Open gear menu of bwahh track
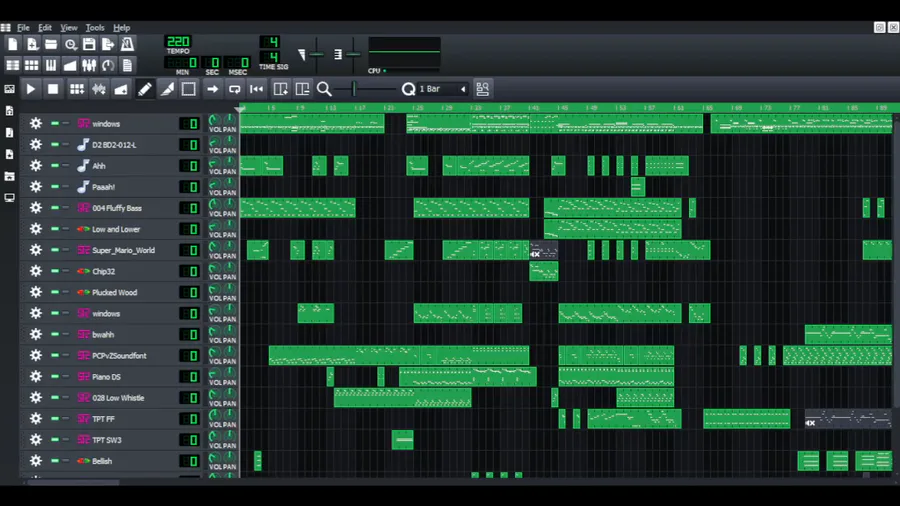The height and width of the screenshot is (506, 900). 36,334
